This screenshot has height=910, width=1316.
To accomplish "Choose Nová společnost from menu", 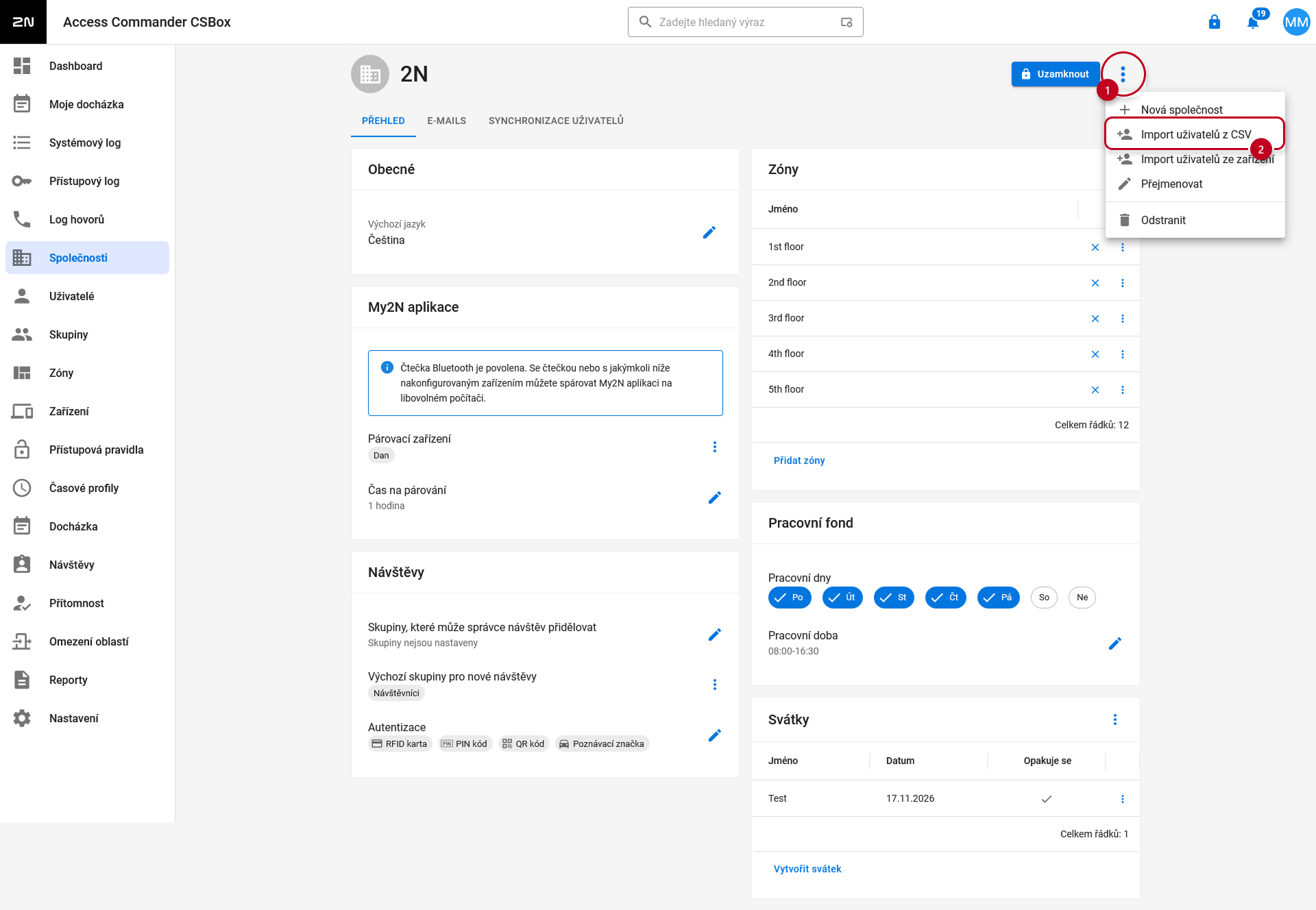I will 1195,110.
